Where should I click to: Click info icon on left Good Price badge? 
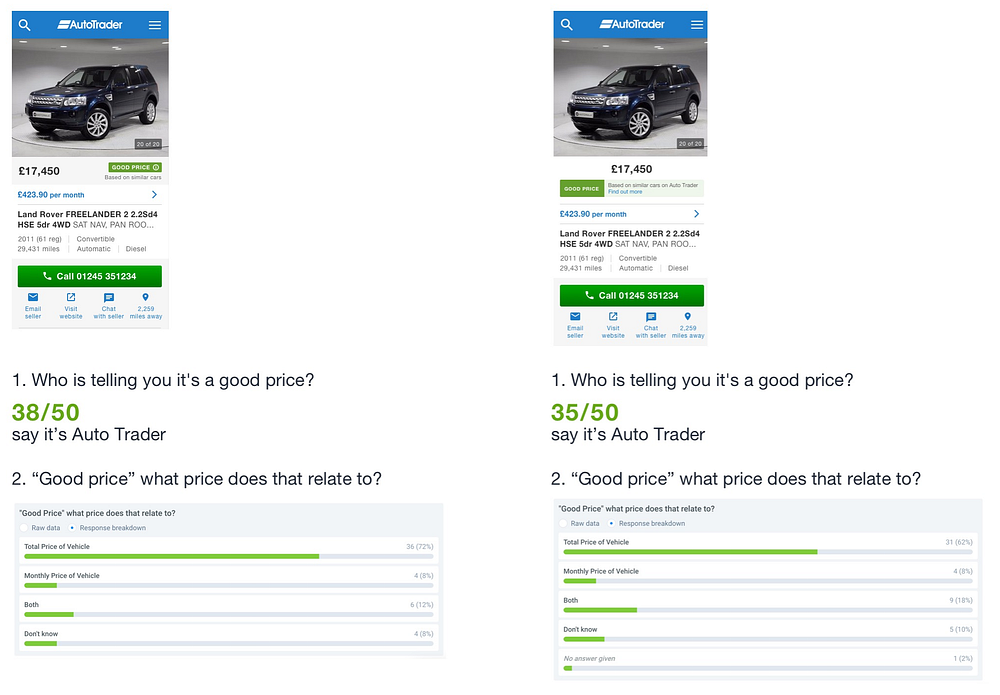tap(156, 167)
